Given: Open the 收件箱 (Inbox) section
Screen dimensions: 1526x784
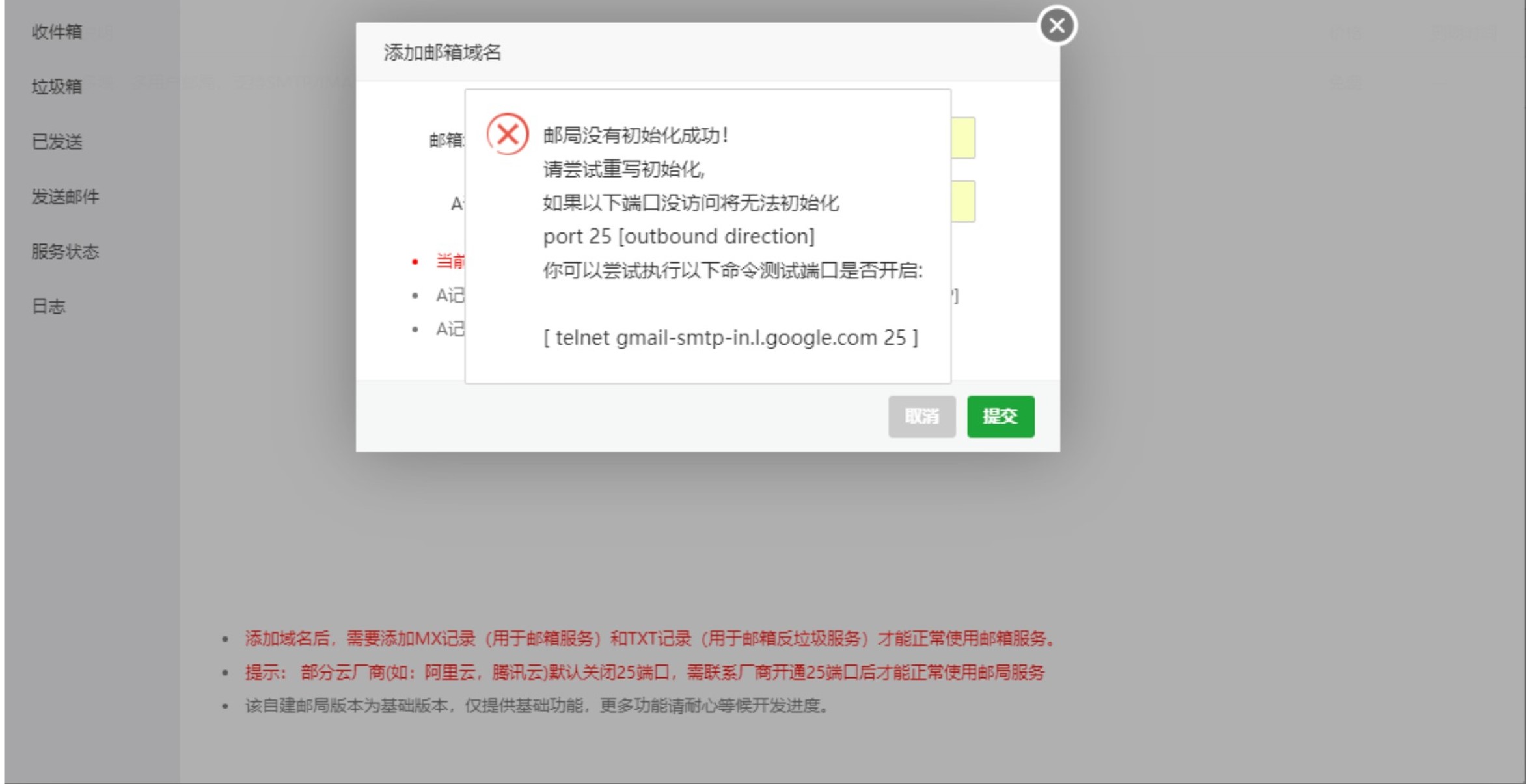Looking at the screenshot, I should pos(56,30).
